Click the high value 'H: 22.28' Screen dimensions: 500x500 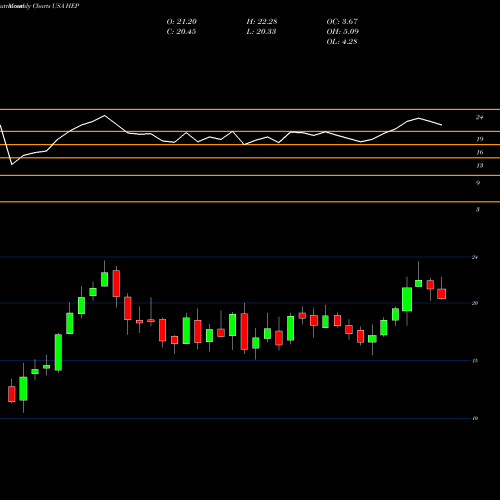pyautogui.click(x=262, y=22)
